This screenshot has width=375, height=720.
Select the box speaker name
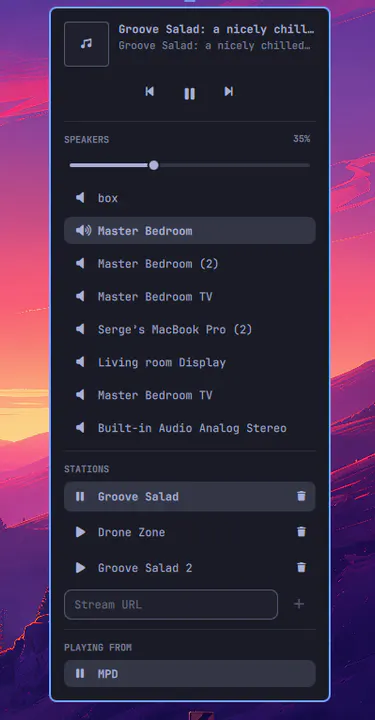click(108, 198)
